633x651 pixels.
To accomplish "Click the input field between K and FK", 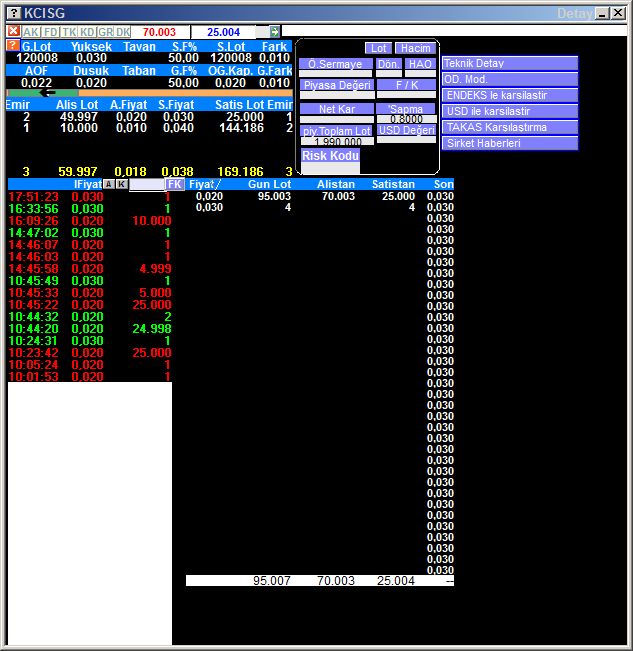I will 147,185.
